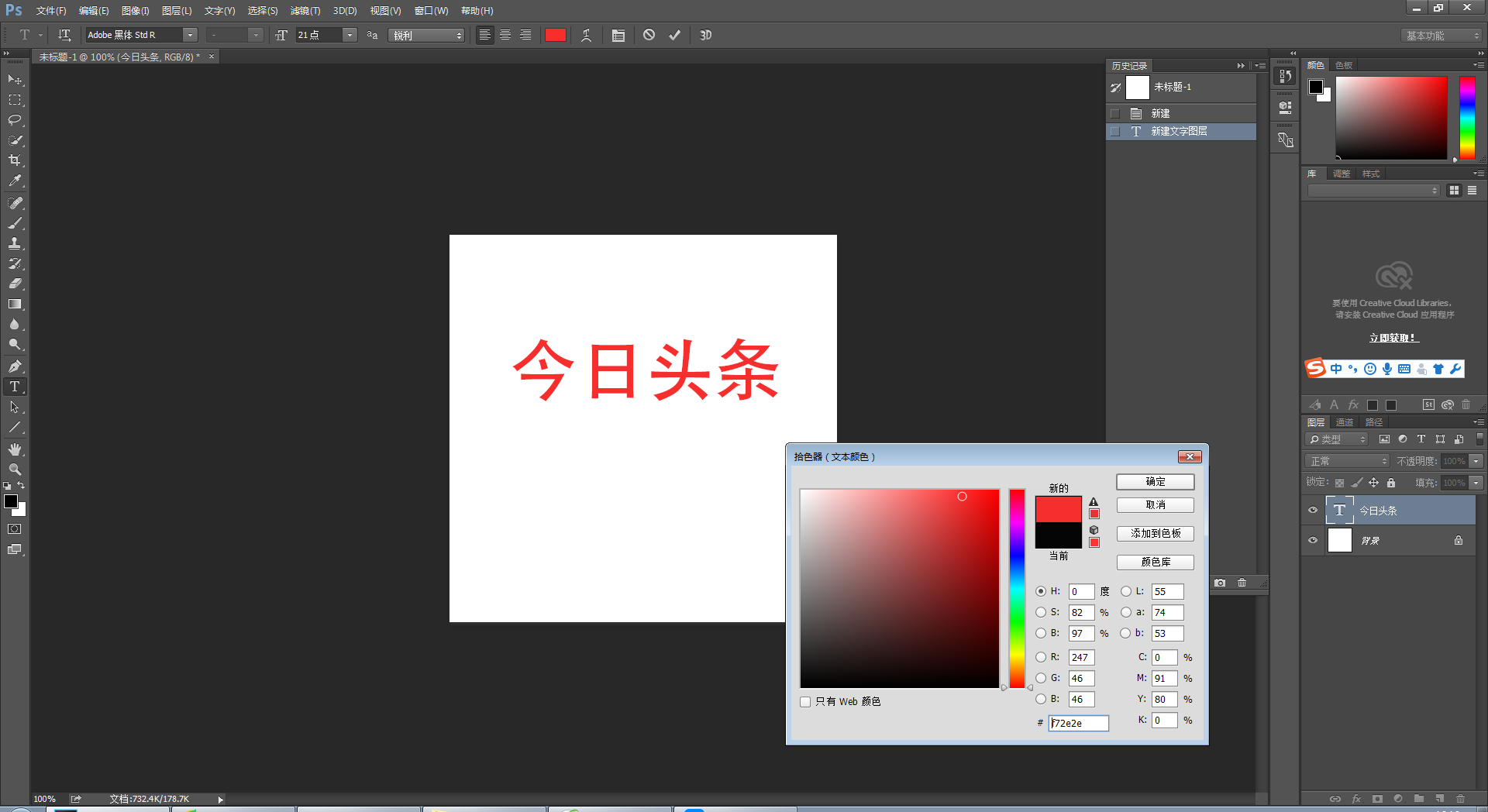
Task: Open the layer filter 类型 dropdown
Action: pos(1337,439)
